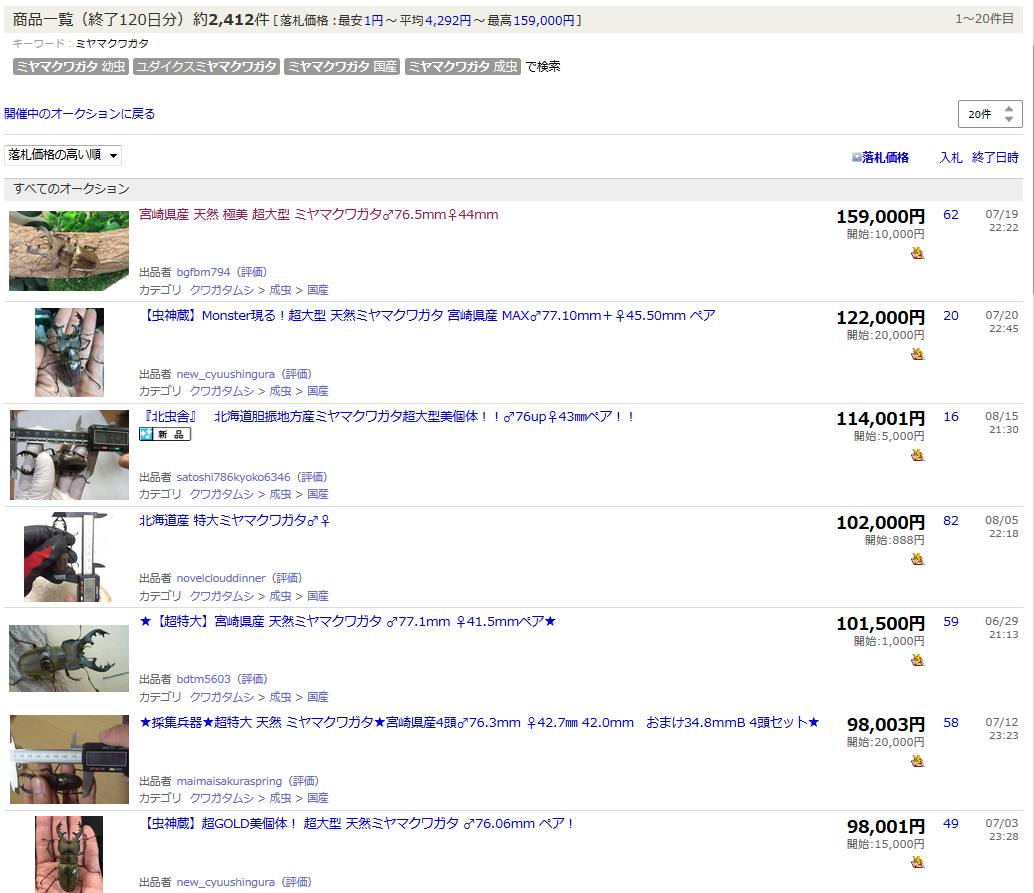1034x893 pixels.
Task: Click the hammer icon under the 114,001円 price
Action: pyautogui.click(x=917, y=455)
